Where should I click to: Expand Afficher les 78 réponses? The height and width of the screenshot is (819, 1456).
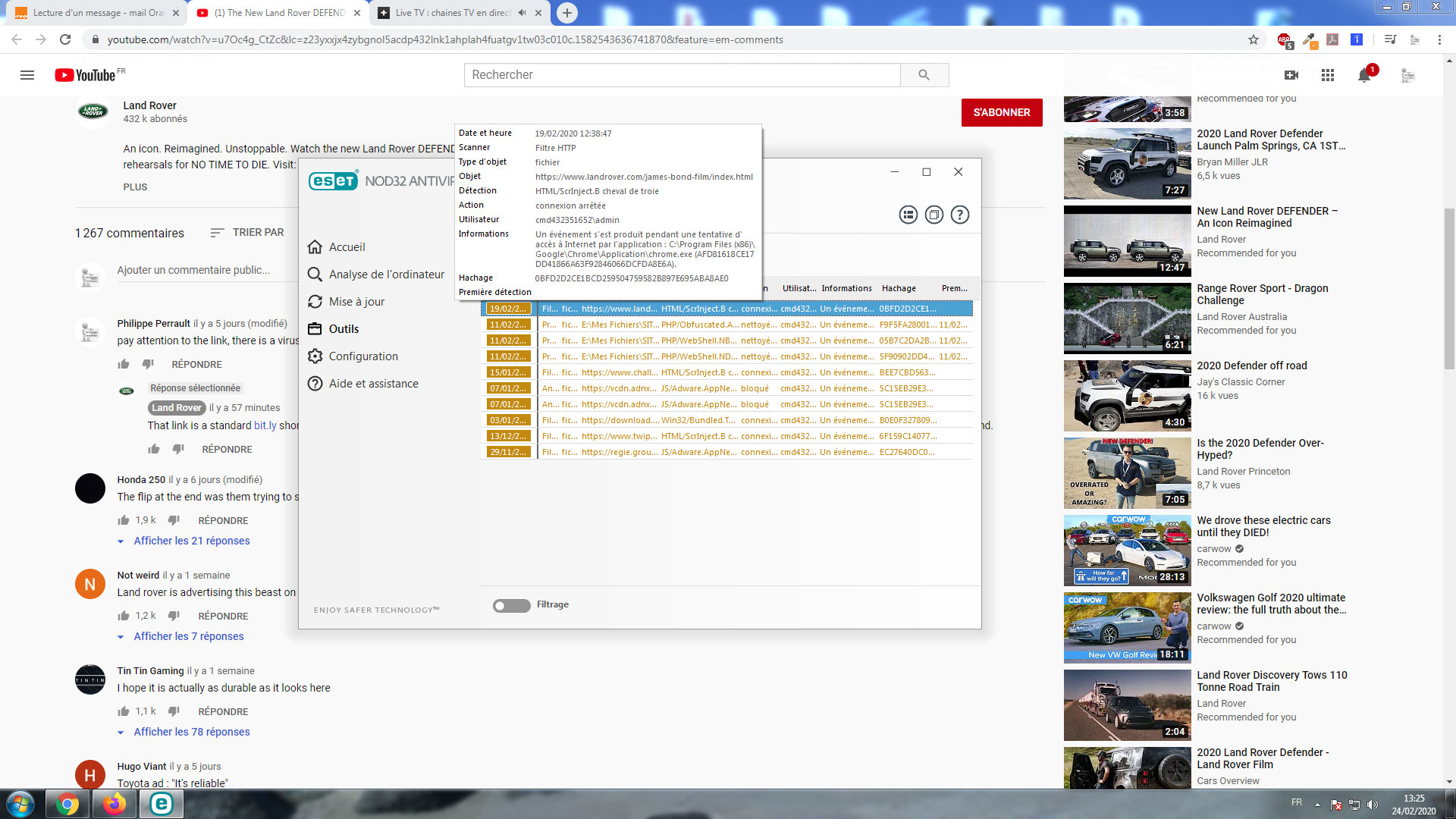click(191, 732)
